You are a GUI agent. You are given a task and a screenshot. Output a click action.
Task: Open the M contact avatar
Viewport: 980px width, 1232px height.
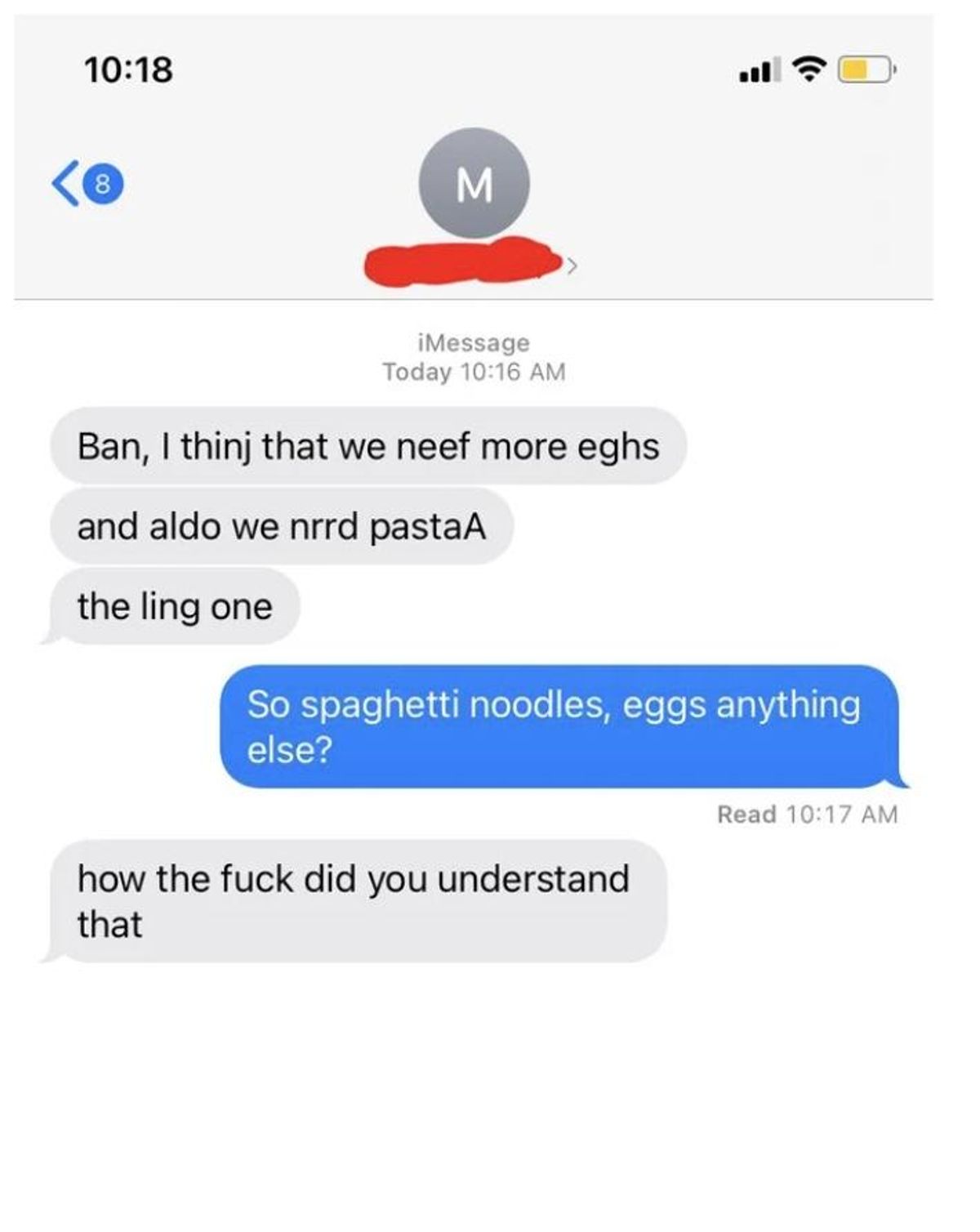474,184
